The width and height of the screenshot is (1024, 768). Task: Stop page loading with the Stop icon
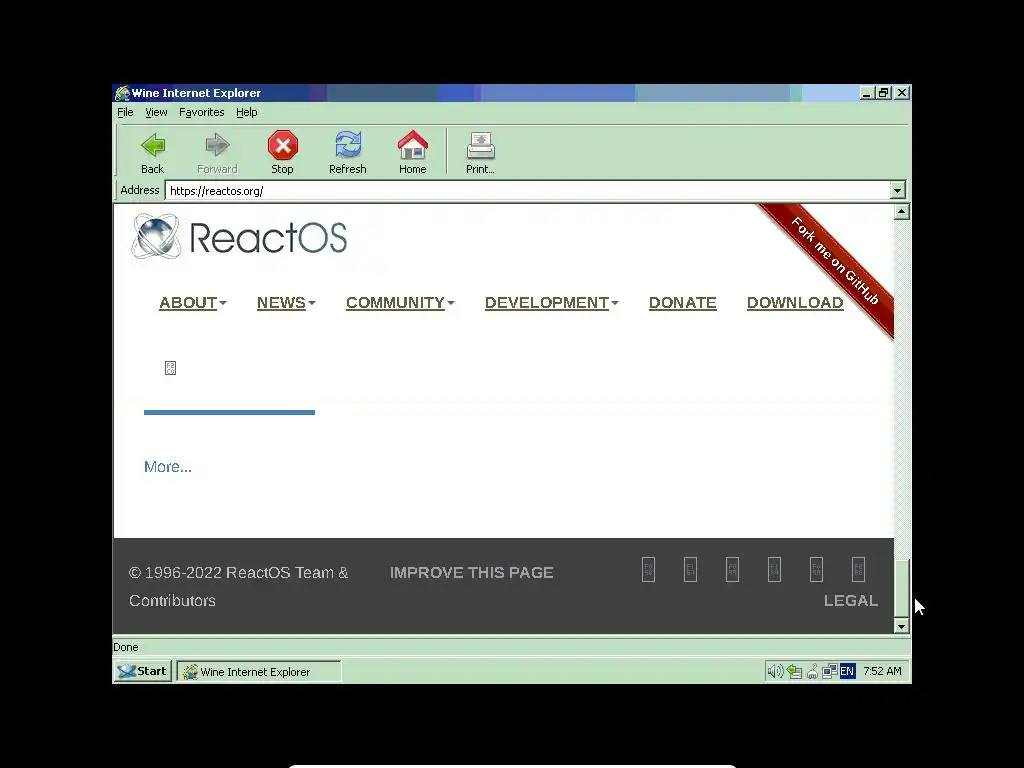pyautogui.click(x=283, y=145)
